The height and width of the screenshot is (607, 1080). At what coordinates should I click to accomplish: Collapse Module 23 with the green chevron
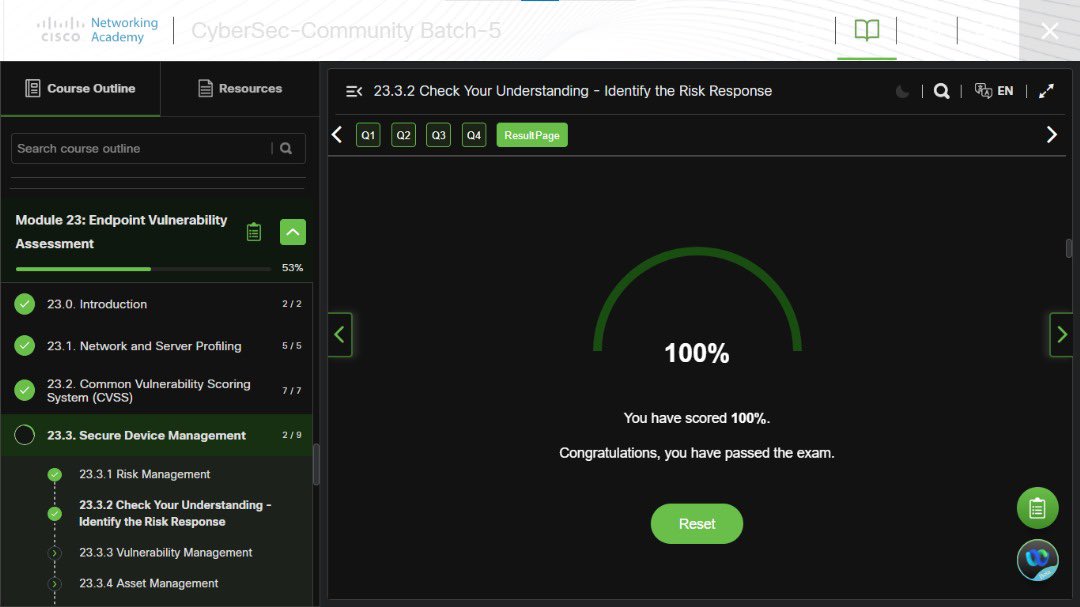(x=293, y=232)
